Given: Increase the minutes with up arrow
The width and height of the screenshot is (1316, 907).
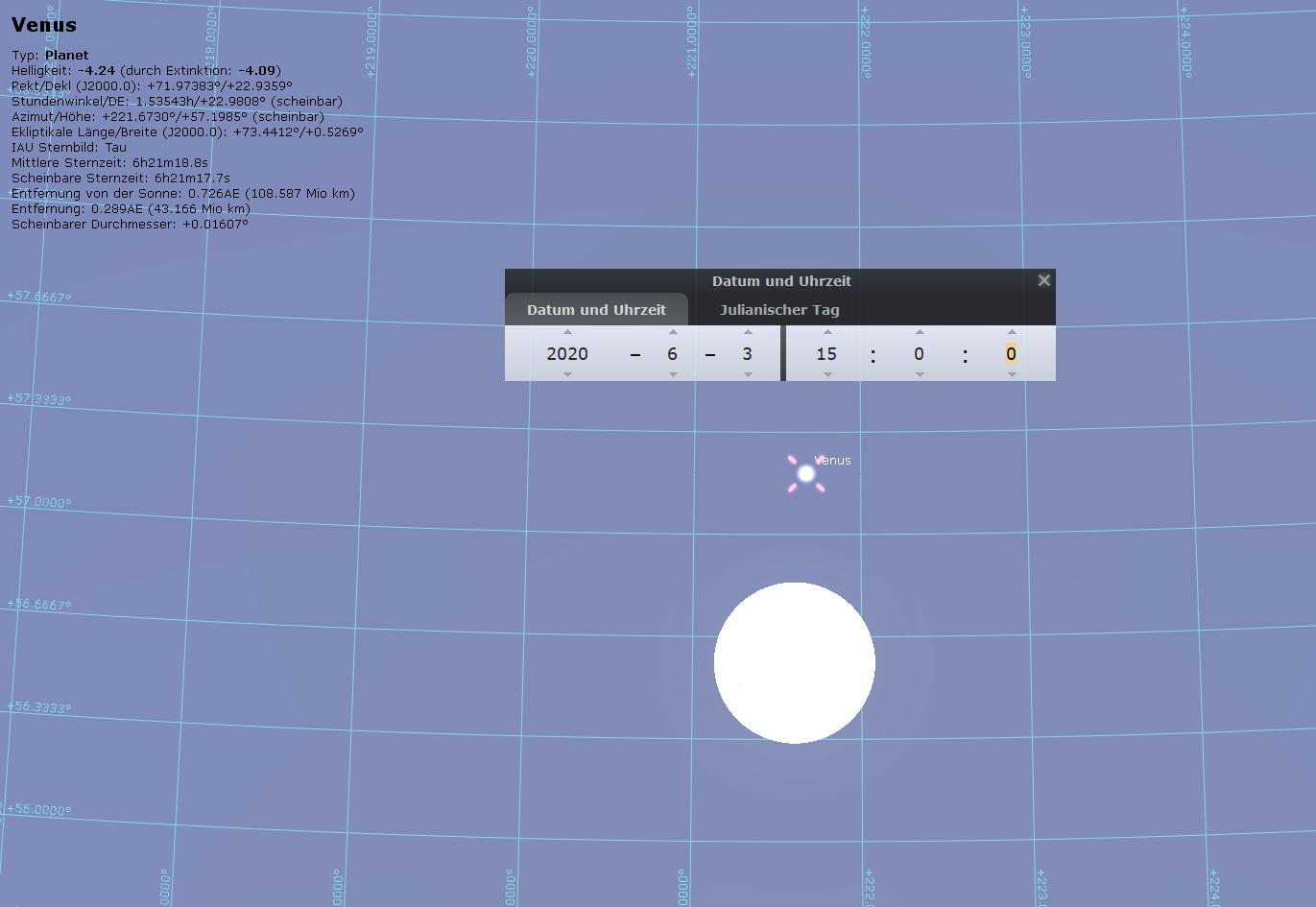Looking at the screenshot, I should (920, 332).
